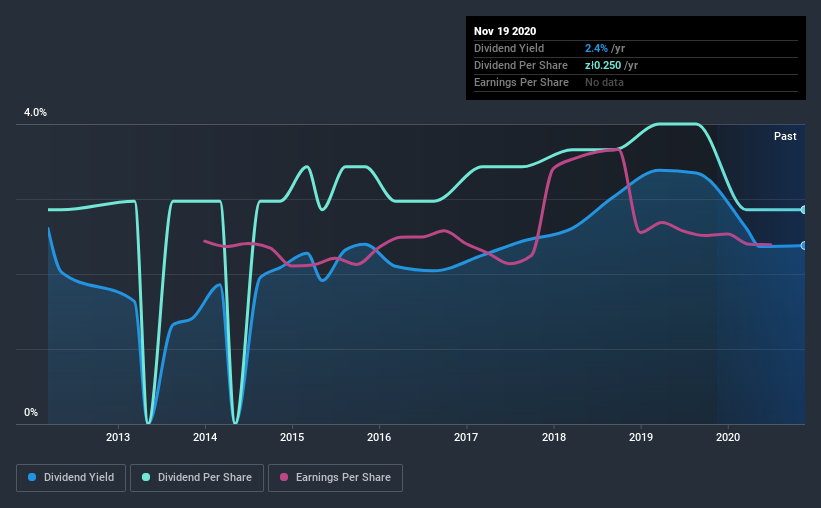
Task: Click the 2020 x-axis label
Action: [728, 437]
